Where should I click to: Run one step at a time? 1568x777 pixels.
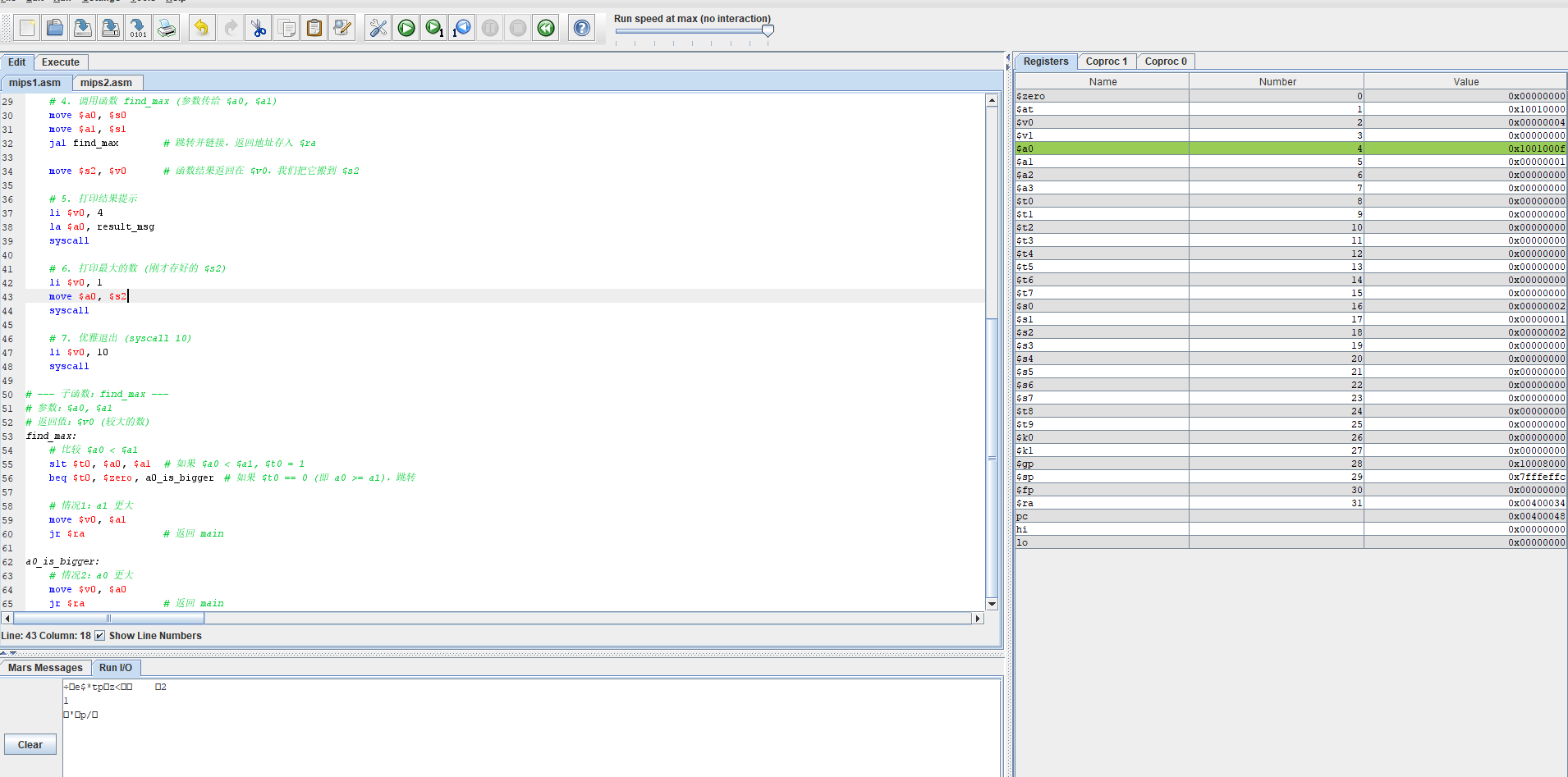click(x=434, y=29)
